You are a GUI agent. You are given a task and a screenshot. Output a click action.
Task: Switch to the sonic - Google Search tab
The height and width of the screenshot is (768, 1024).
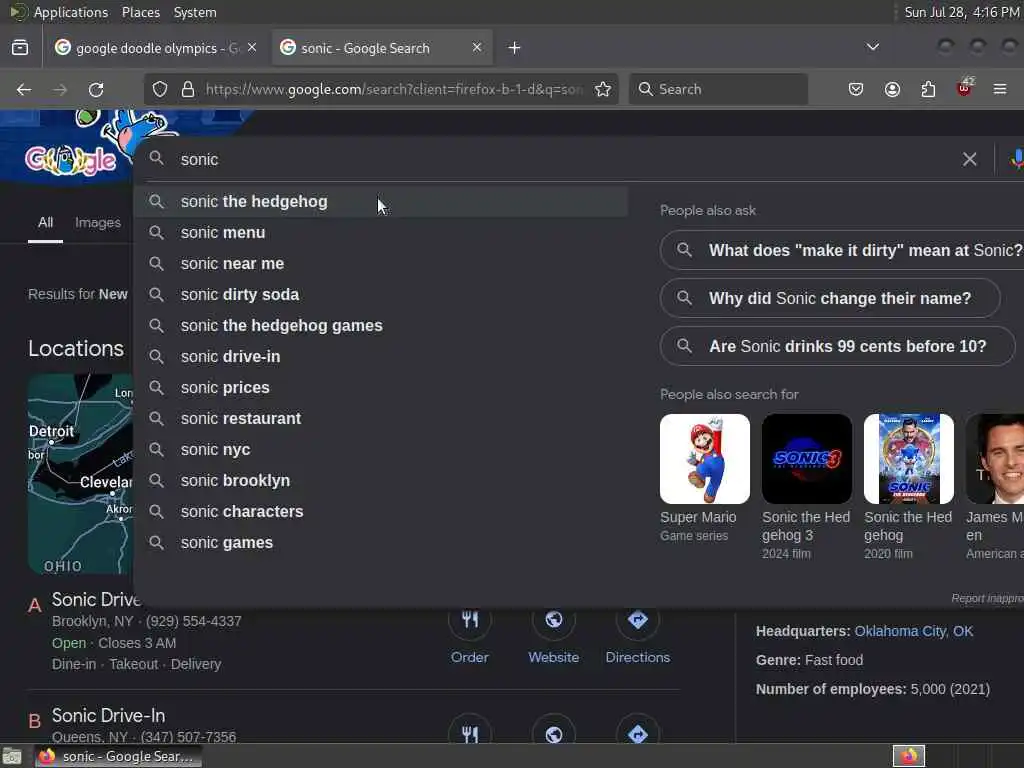382,48
